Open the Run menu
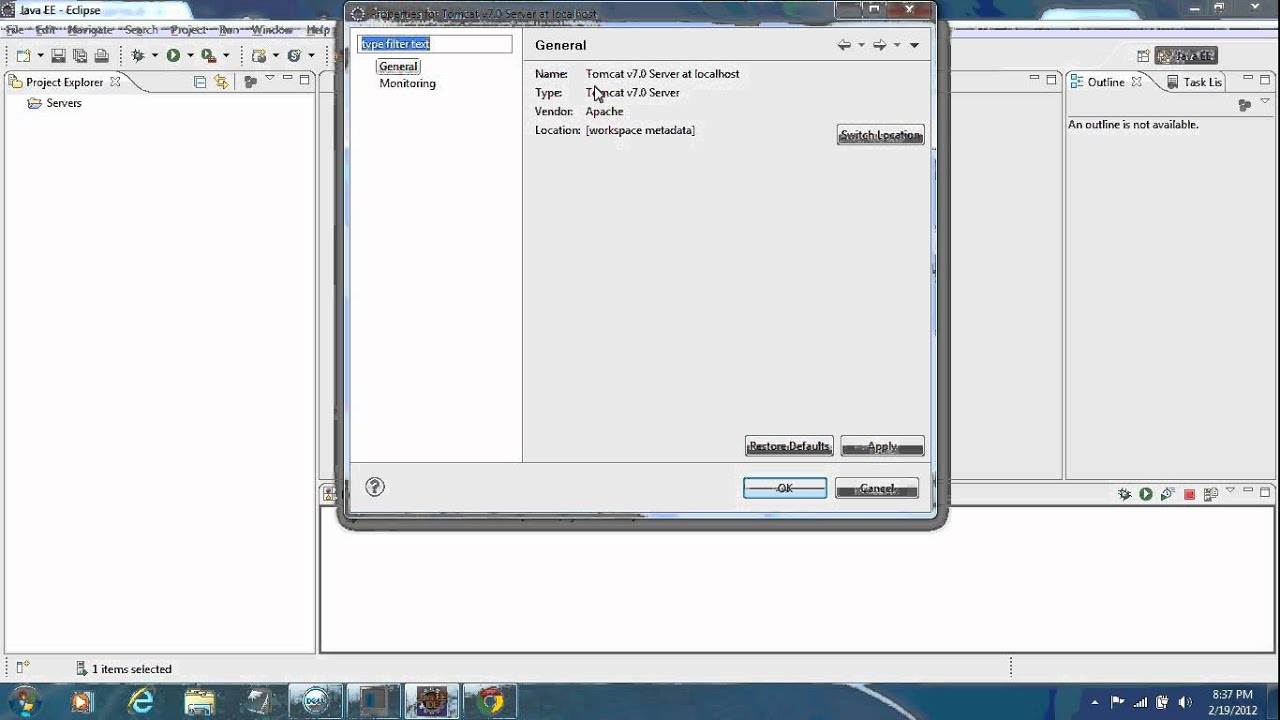This screenshot has width=1280, height=720. pos(229,30)
